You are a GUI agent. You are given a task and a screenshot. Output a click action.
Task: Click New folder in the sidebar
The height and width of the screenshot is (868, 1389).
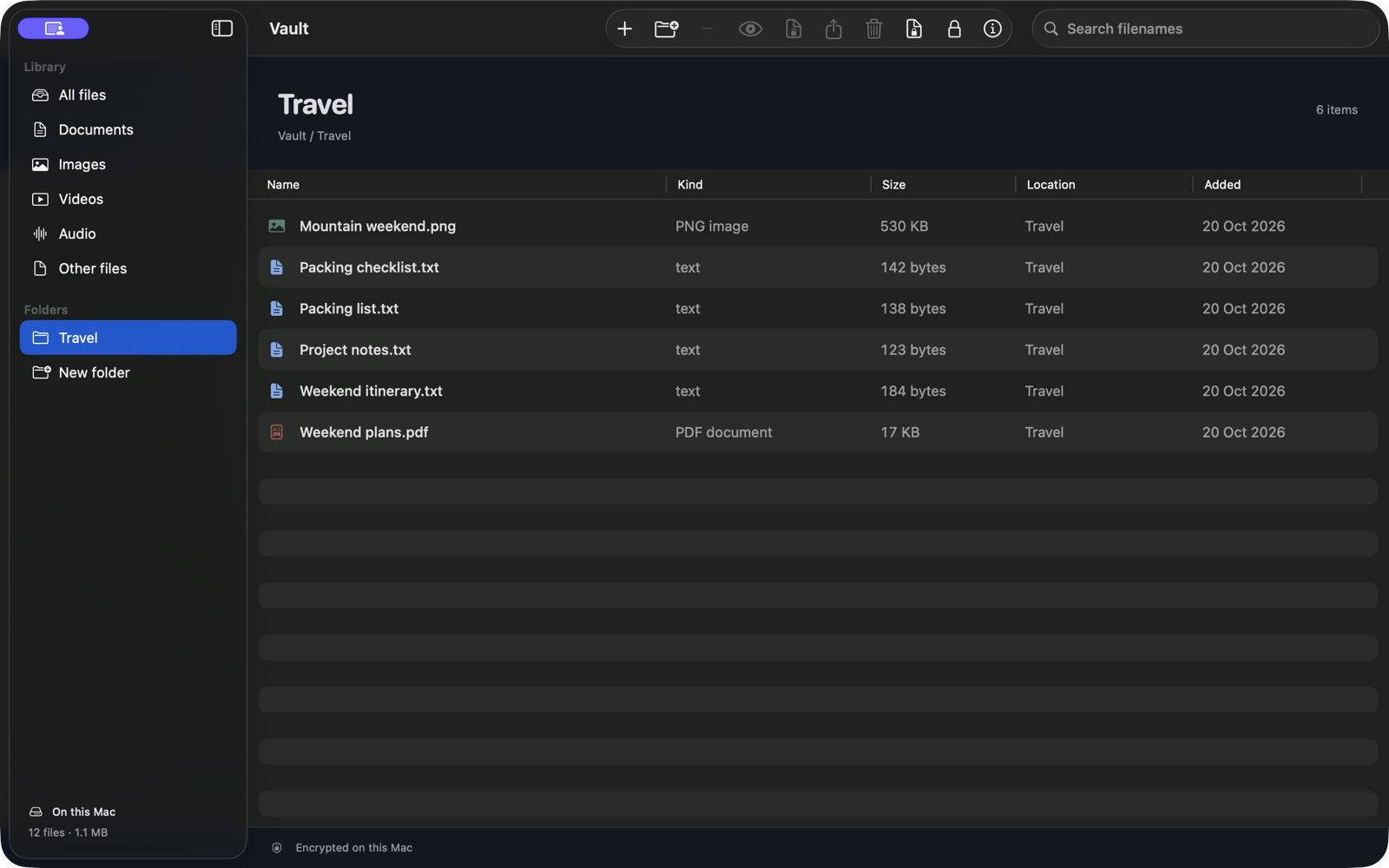tap(128, 372)
